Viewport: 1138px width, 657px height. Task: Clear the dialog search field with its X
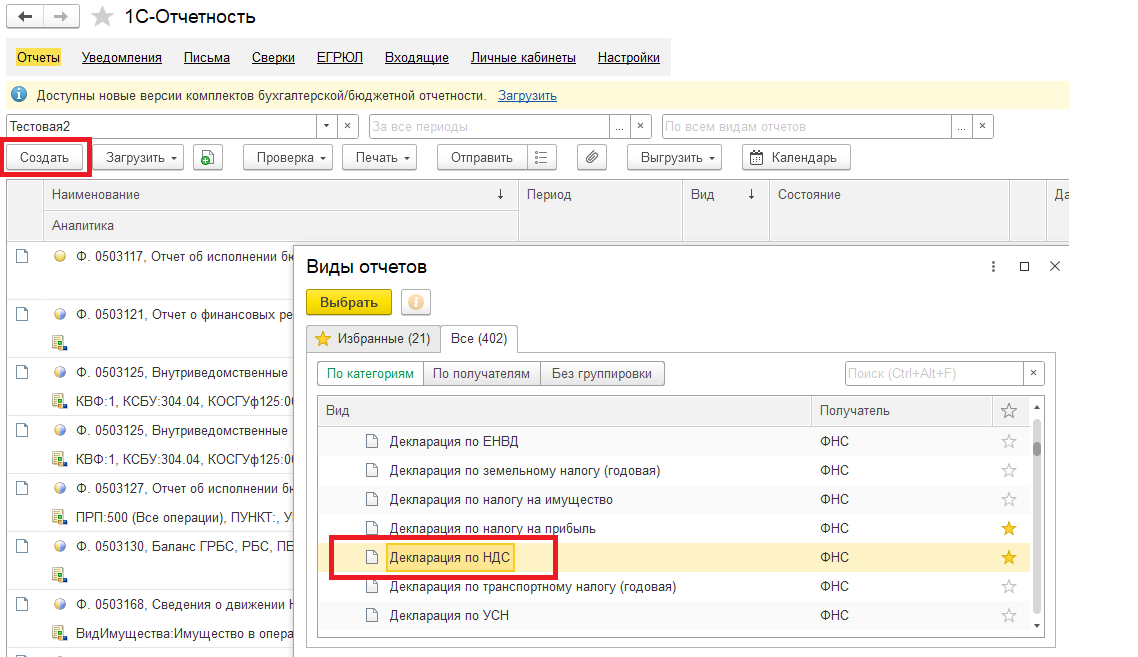pos(1033,374)
